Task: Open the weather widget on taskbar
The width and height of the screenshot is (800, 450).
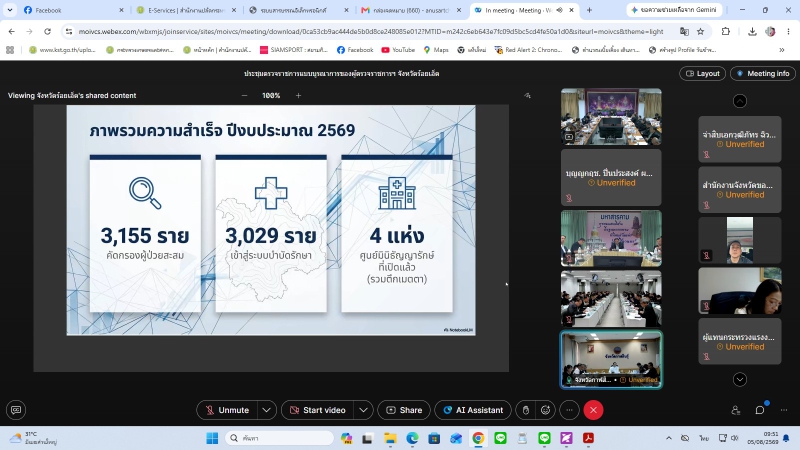Action: (x=34, y=438)
